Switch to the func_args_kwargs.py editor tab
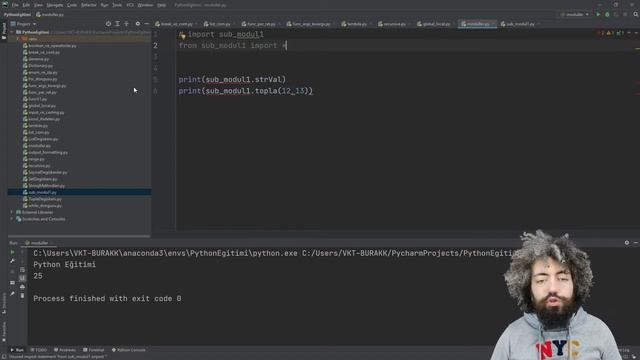Screen dimensions: 640x360 pos(309,24)
